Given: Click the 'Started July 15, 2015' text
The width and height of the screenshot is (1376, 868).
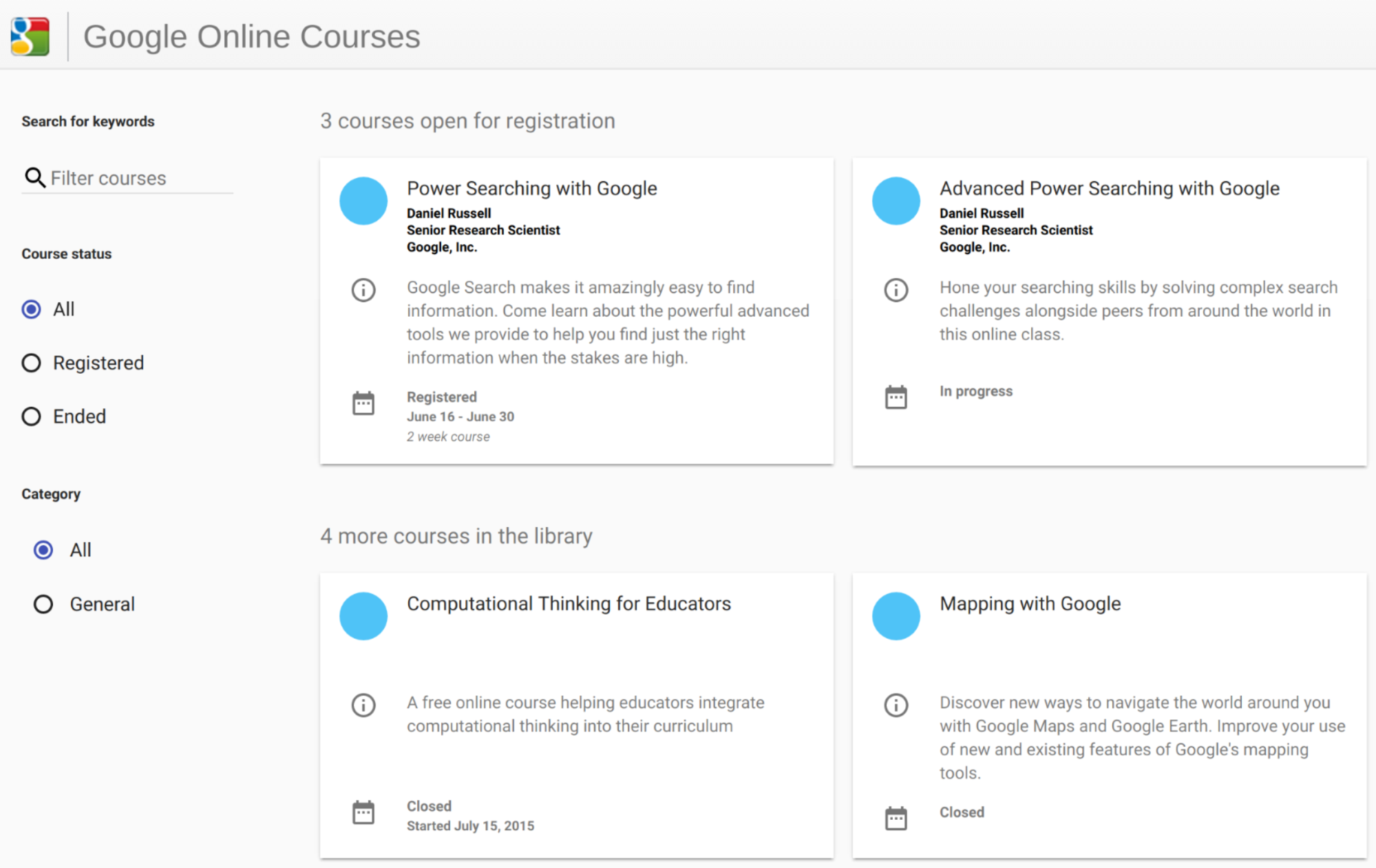Looking at the screenshot, I should tap(470, 825).
